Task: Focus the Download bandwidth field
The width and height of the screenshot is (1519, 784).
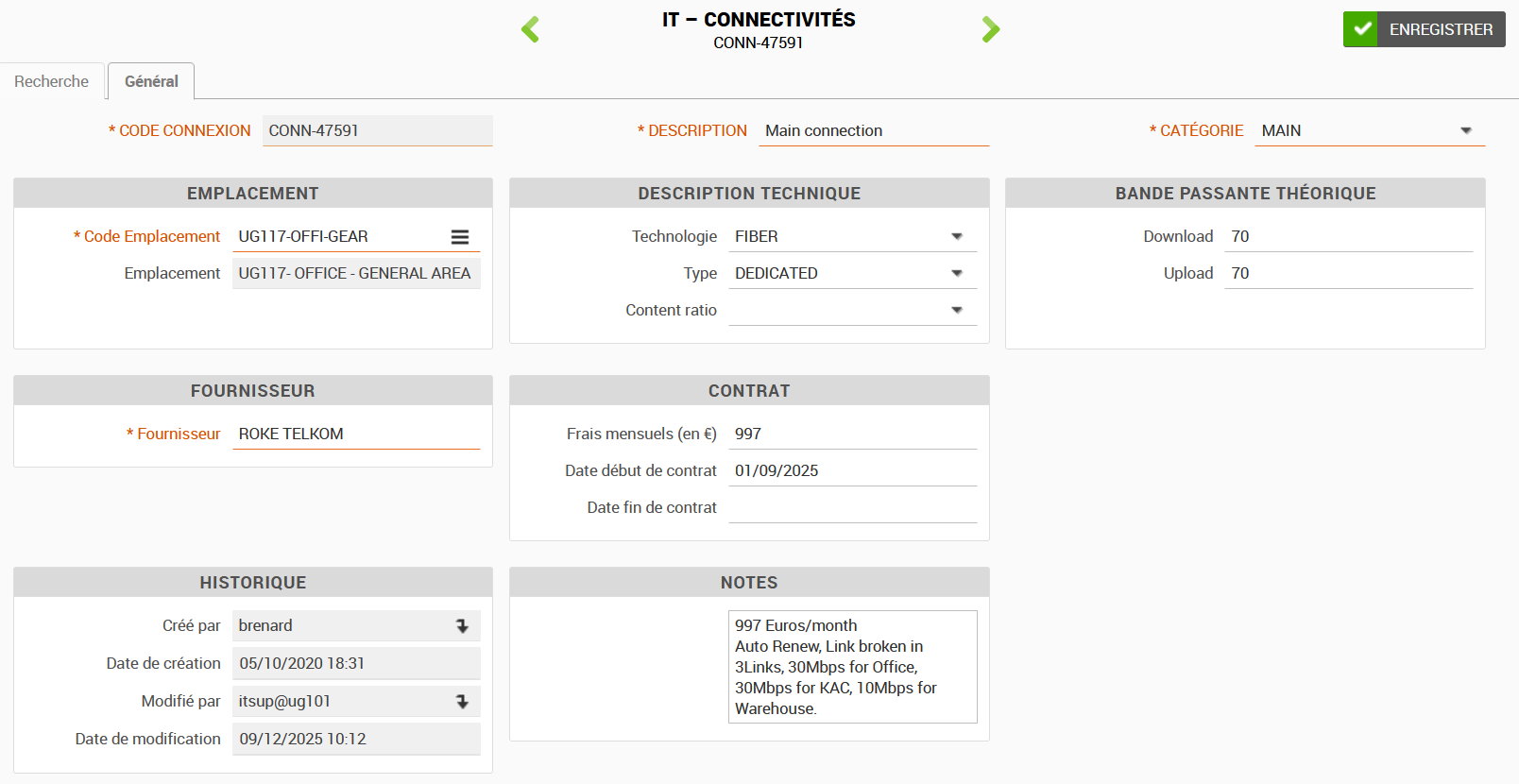Action: coord(1348,237)
